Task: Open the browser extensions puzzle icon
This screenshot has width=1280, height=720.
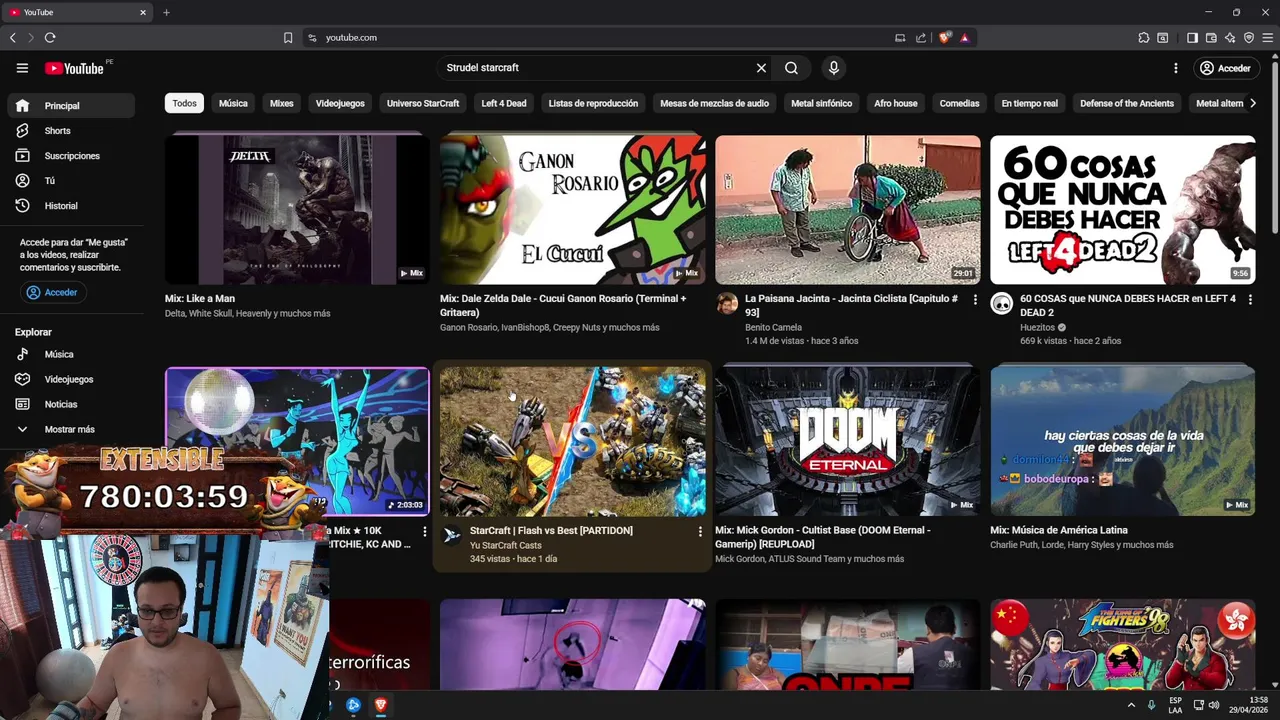Action: tap(1144, 38)
